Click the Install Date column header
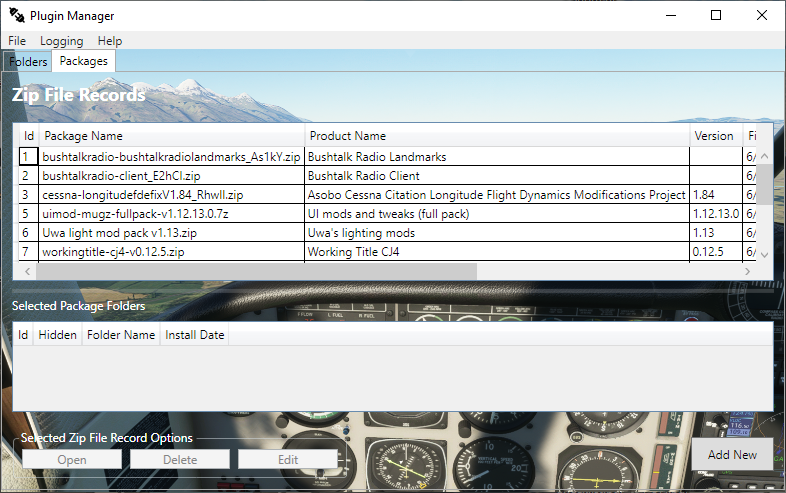Screen dimensions: 786x493 point(194,335)
